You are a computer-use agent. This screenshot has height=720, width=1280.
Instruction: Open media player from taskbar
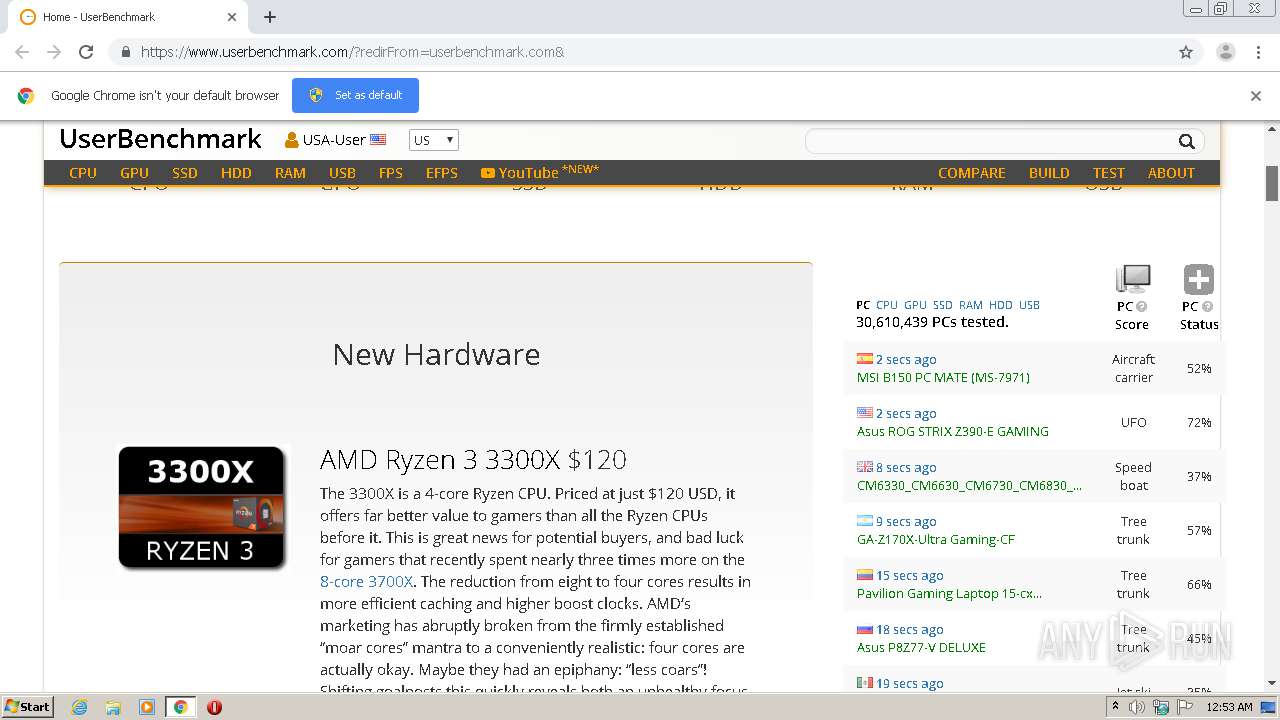[x=147, y=707]
